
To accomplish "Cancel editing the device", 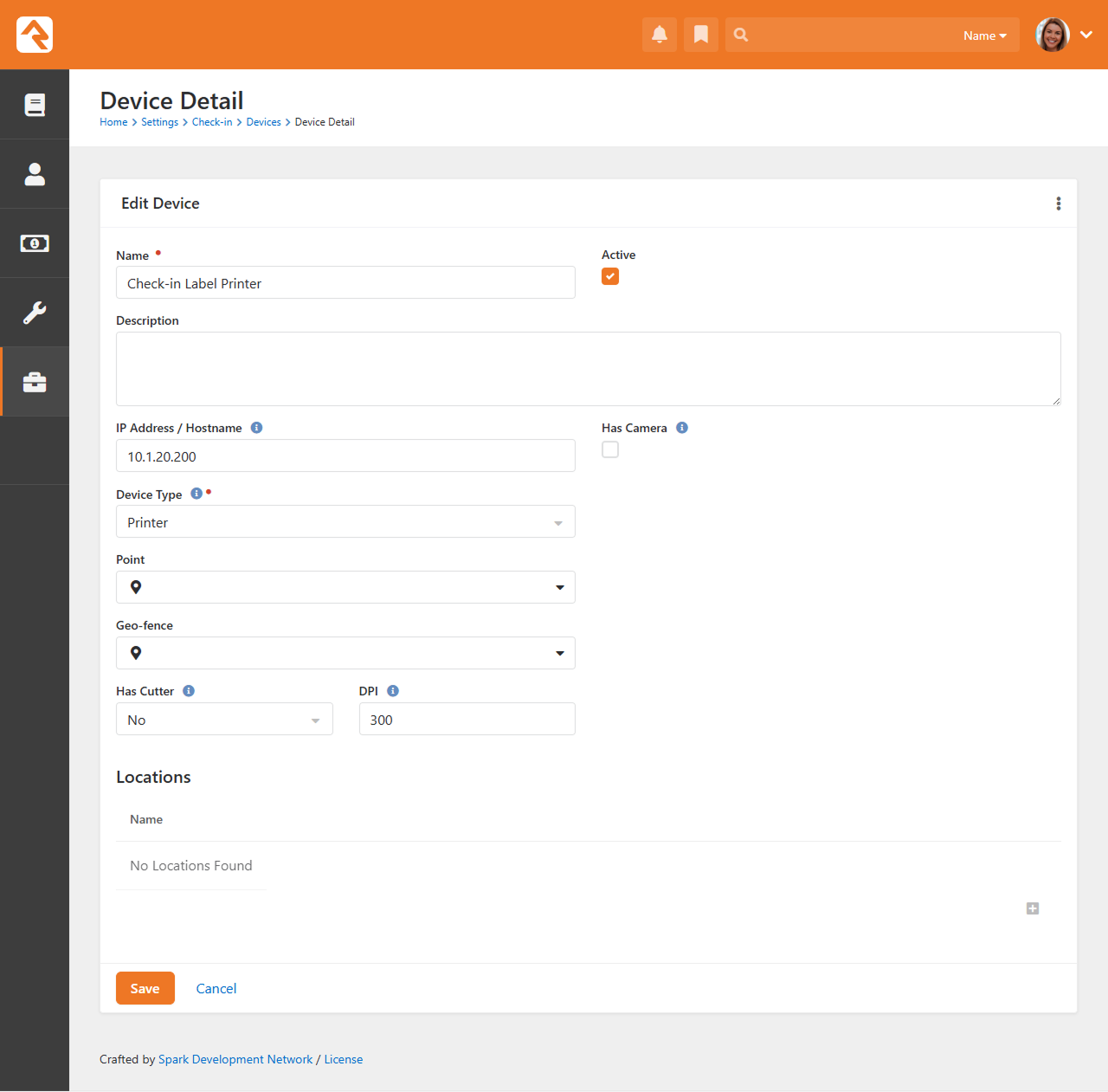I will (216, 988).
